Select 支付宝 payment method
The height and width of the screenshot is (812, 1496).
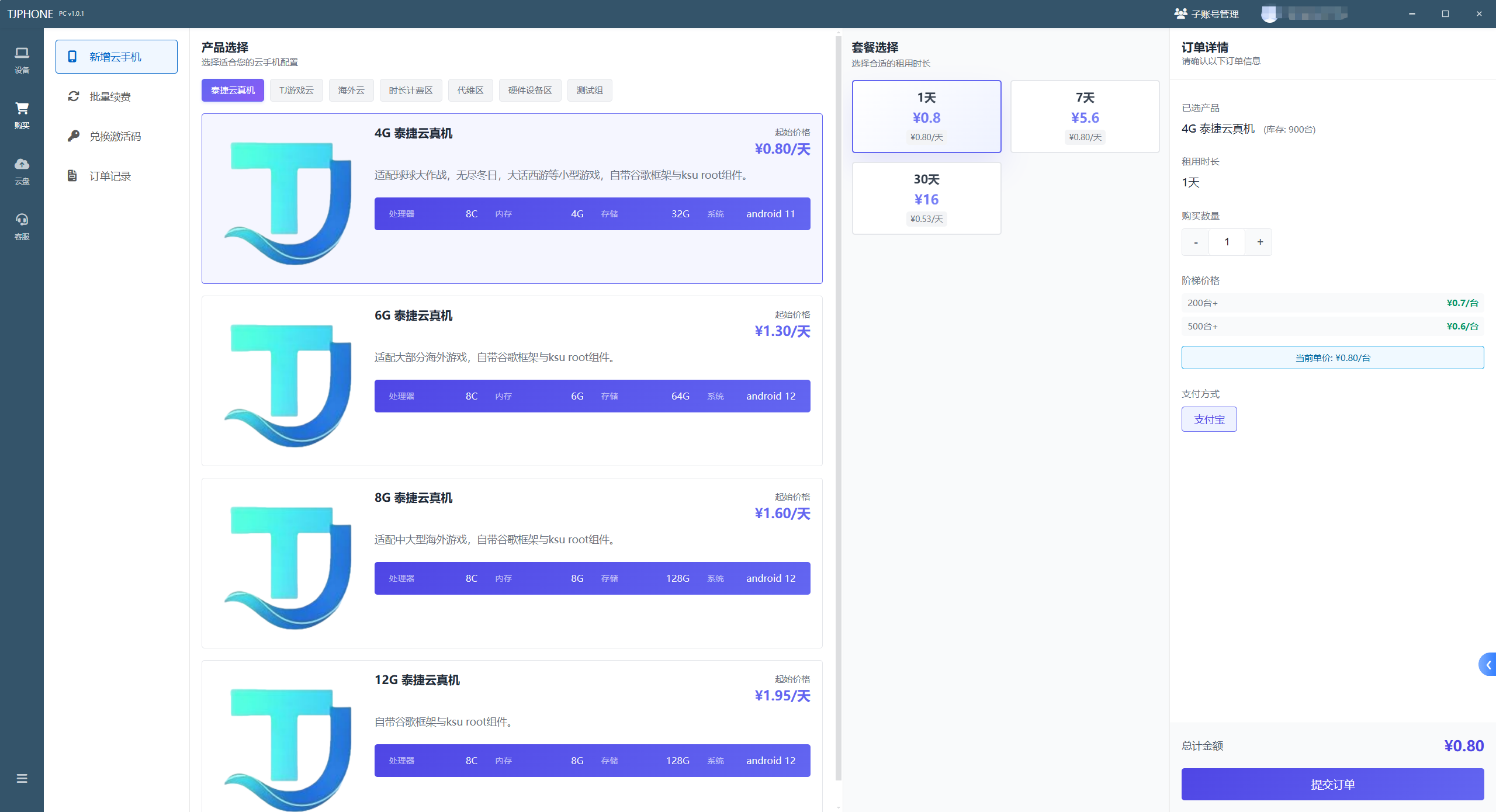coord(1209,419)
